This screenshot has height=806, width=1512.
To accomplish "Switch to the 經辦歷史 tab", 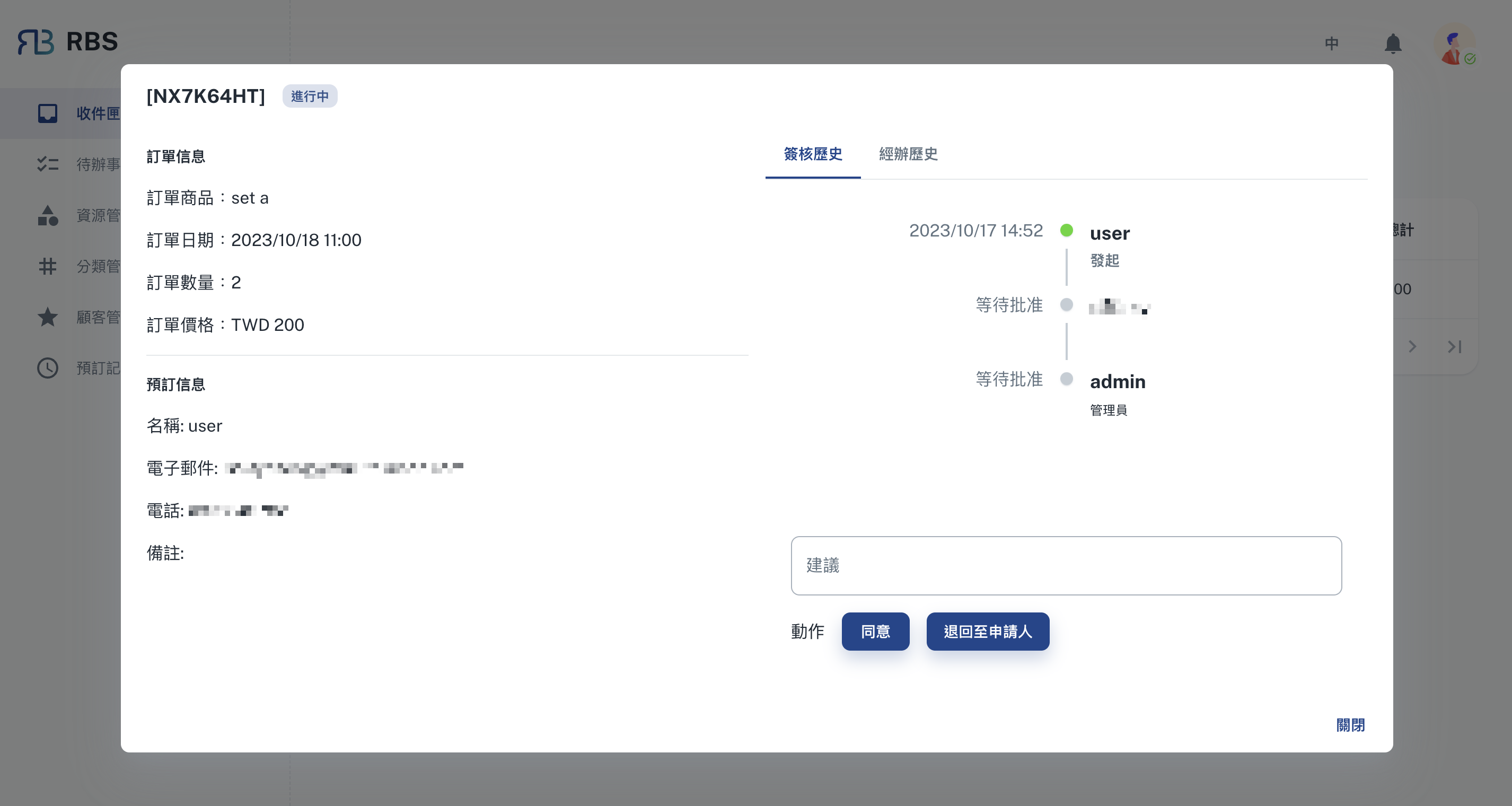I will pos(908,154).
